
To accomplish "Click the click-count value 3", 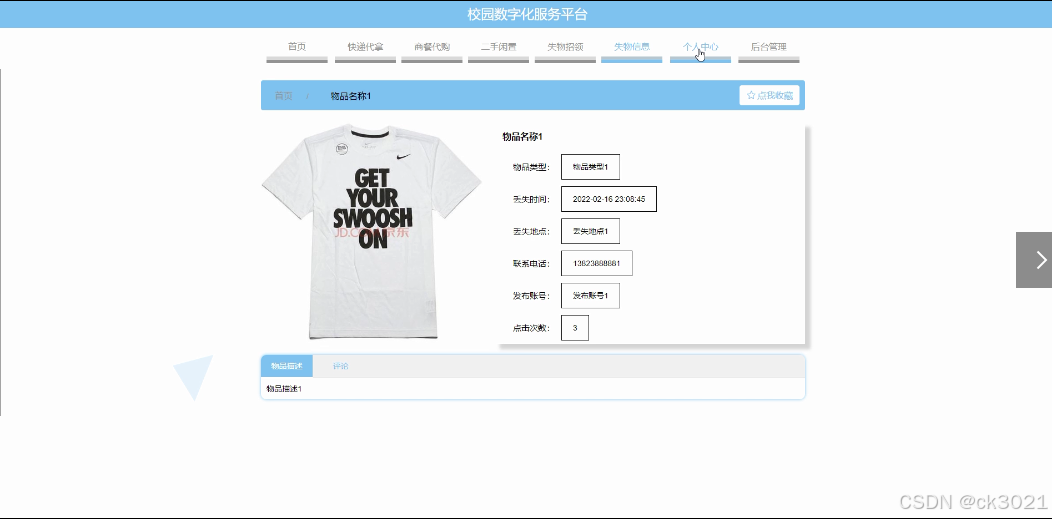I will [575, 328].
